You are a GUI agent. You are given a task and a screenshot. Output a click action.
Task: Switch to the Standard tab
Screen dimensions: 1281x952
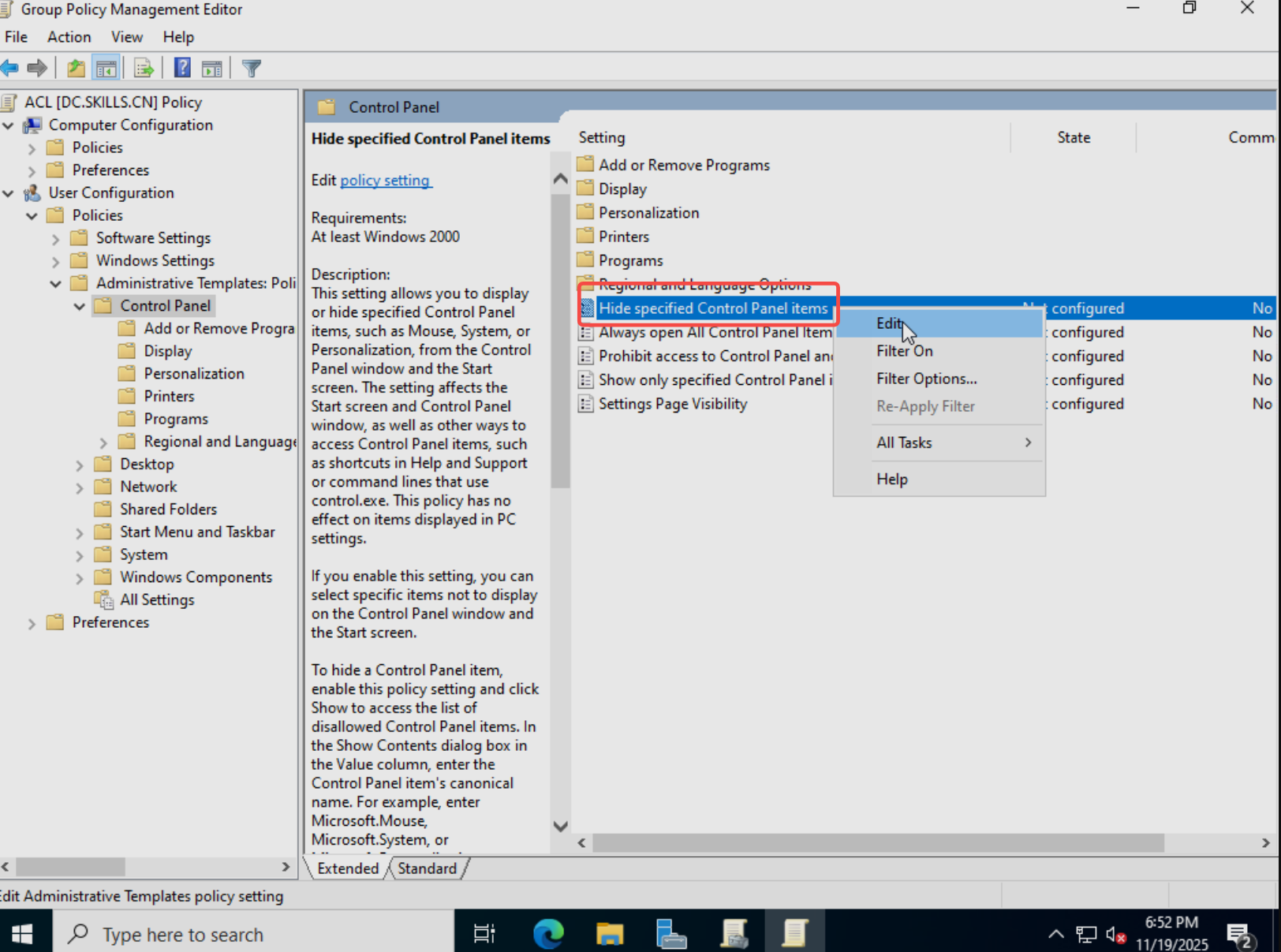pos(427,868)
